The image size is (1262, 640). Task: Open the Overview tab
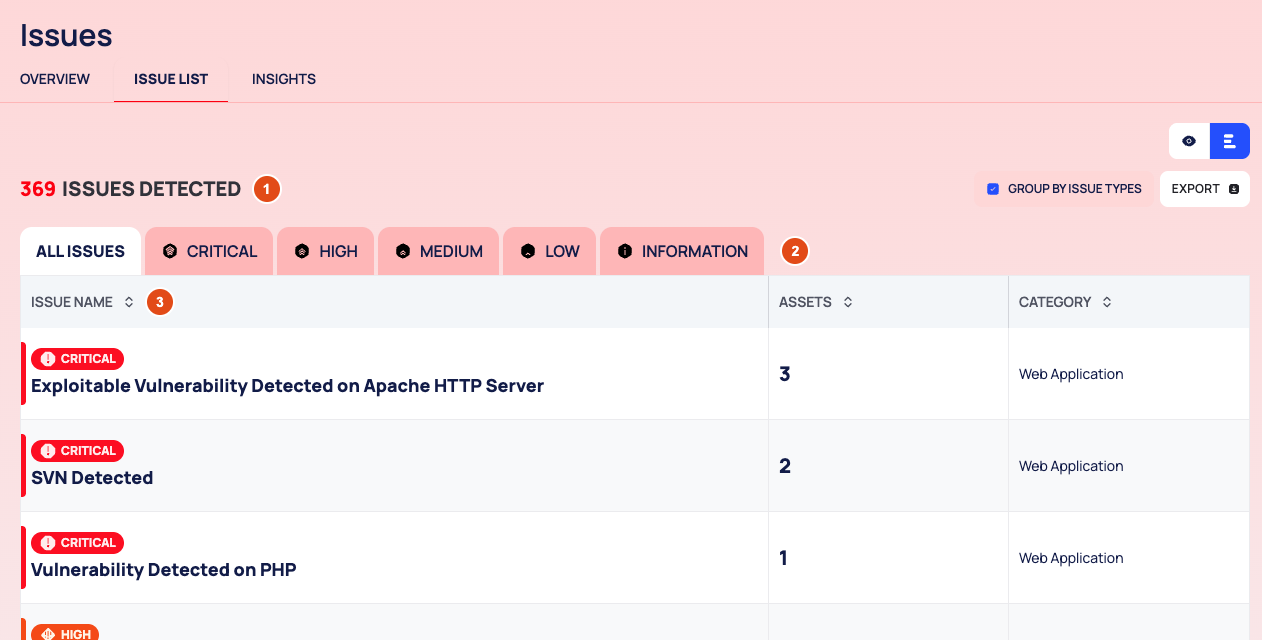(x=55, y=79)
